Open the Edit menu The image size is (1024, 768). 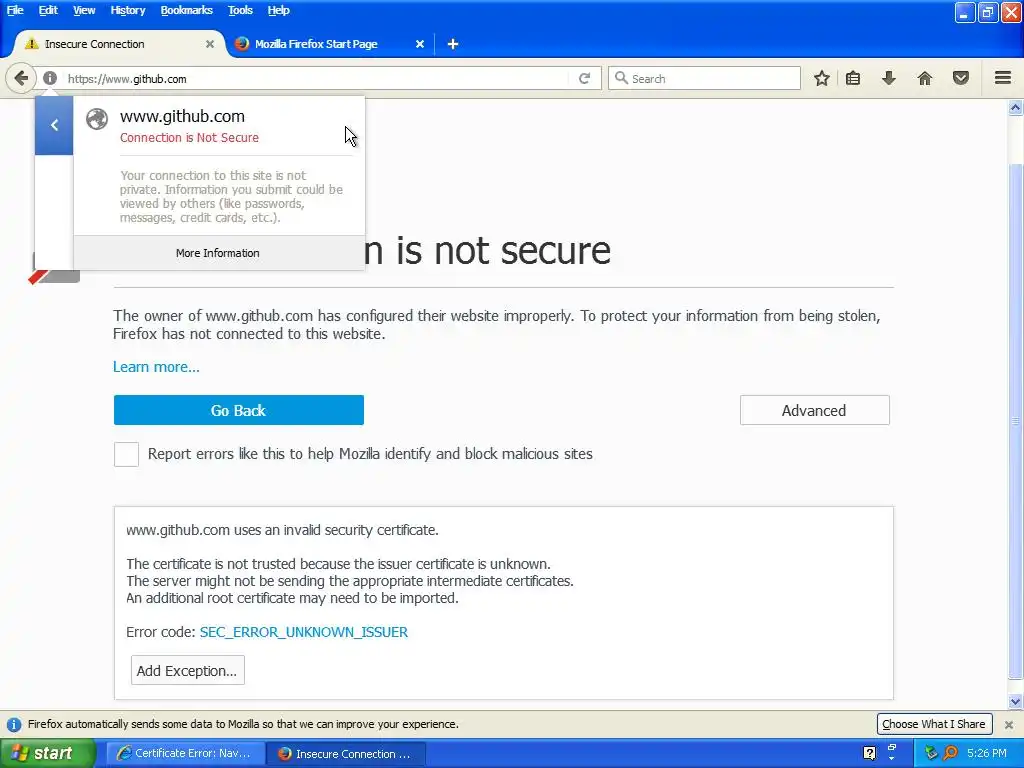pos(48,10)
